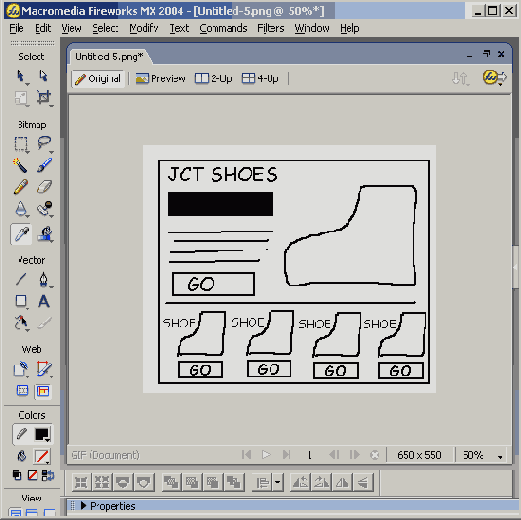Open the View menu
The width and height of the screenshot is (521, 520).
coord(71,28)
